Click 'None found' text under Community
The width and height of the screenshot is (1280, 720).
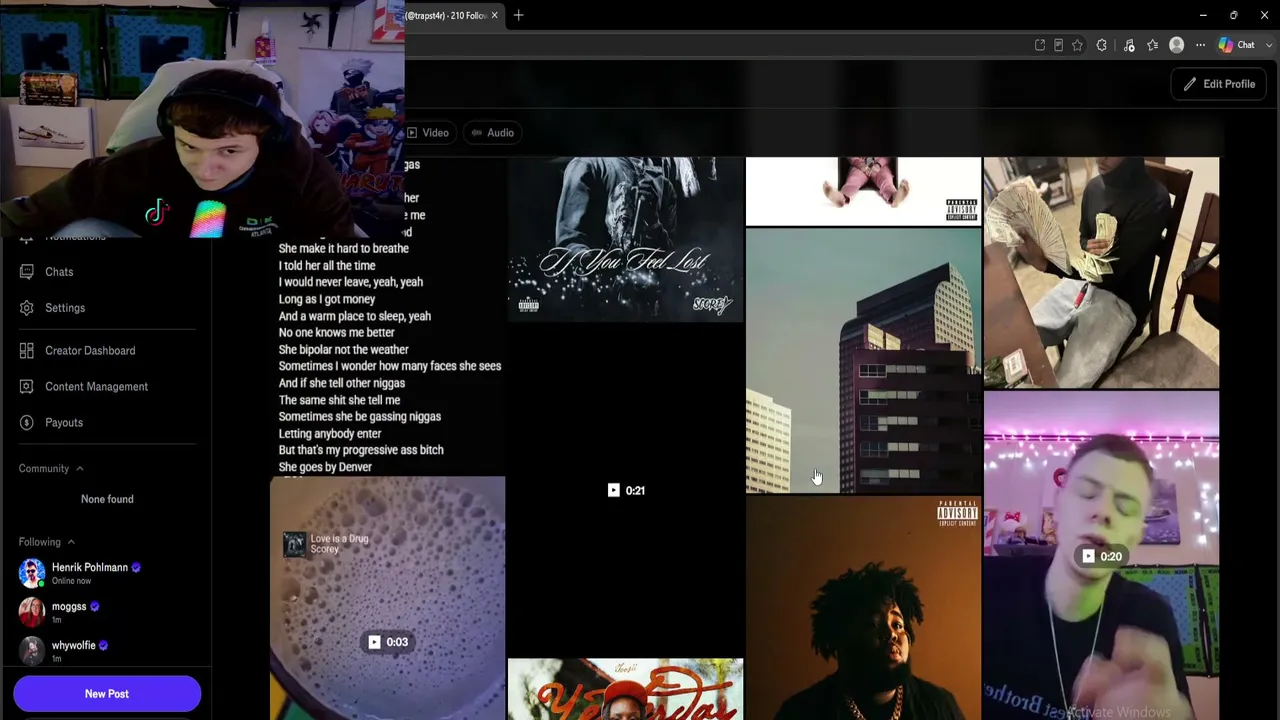(107, 499)
